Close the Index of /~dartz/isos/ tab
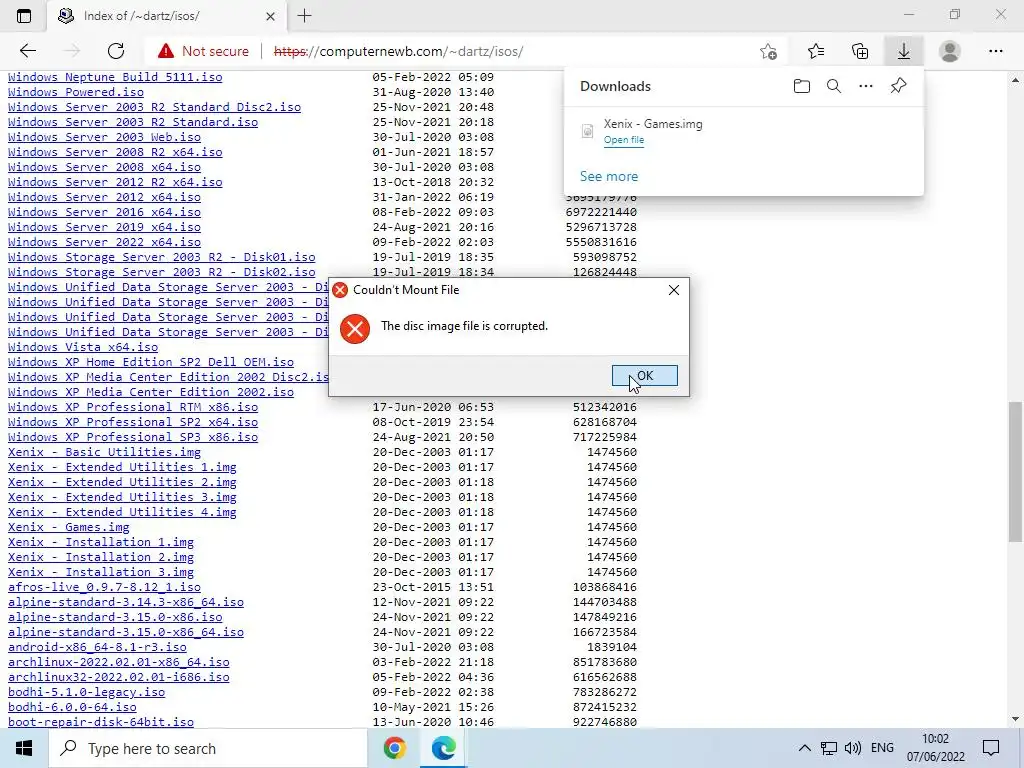Screen dimensions: 1024x768 (270, 16)
